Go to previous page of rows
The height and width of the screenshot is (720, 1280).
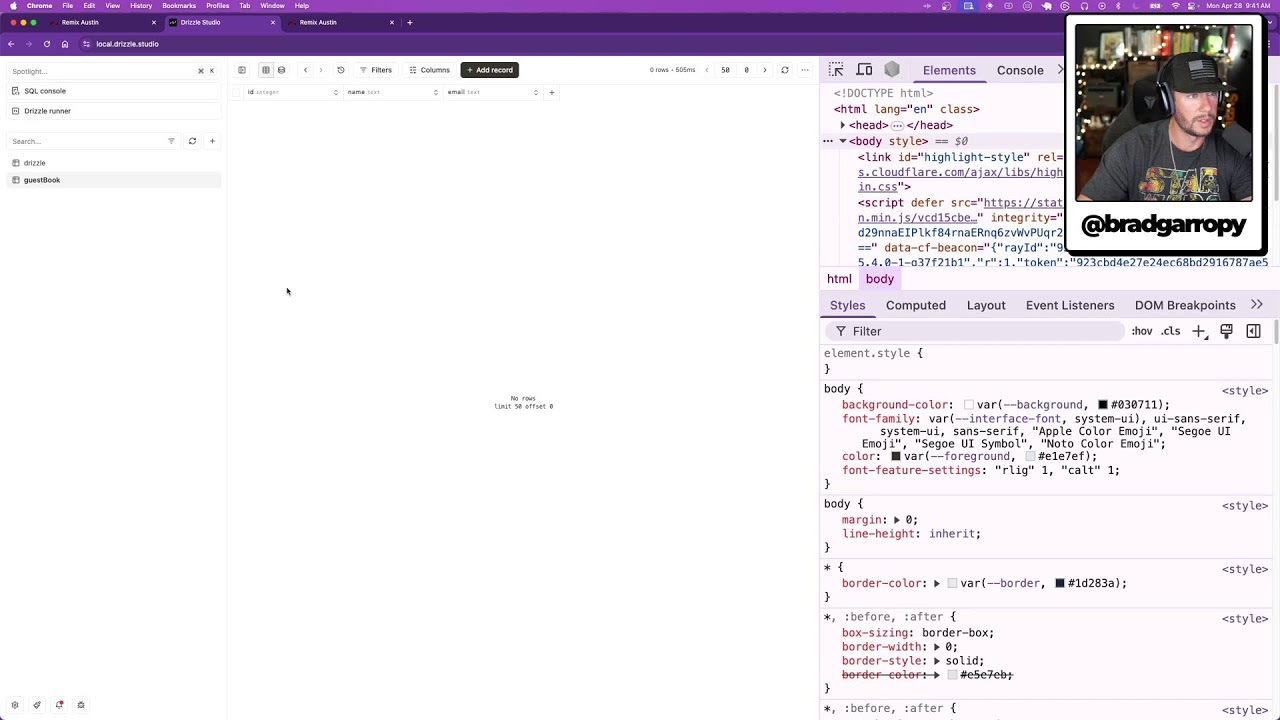coord(707,70)
